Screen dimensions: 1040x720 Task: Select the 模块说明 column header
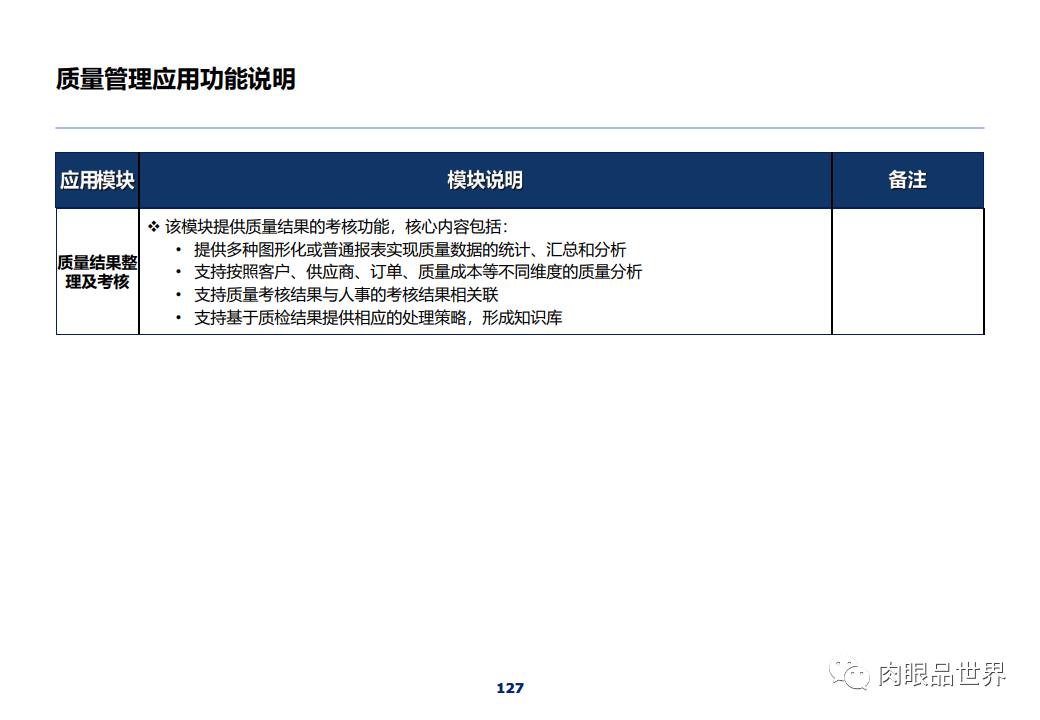click(484, 180)
